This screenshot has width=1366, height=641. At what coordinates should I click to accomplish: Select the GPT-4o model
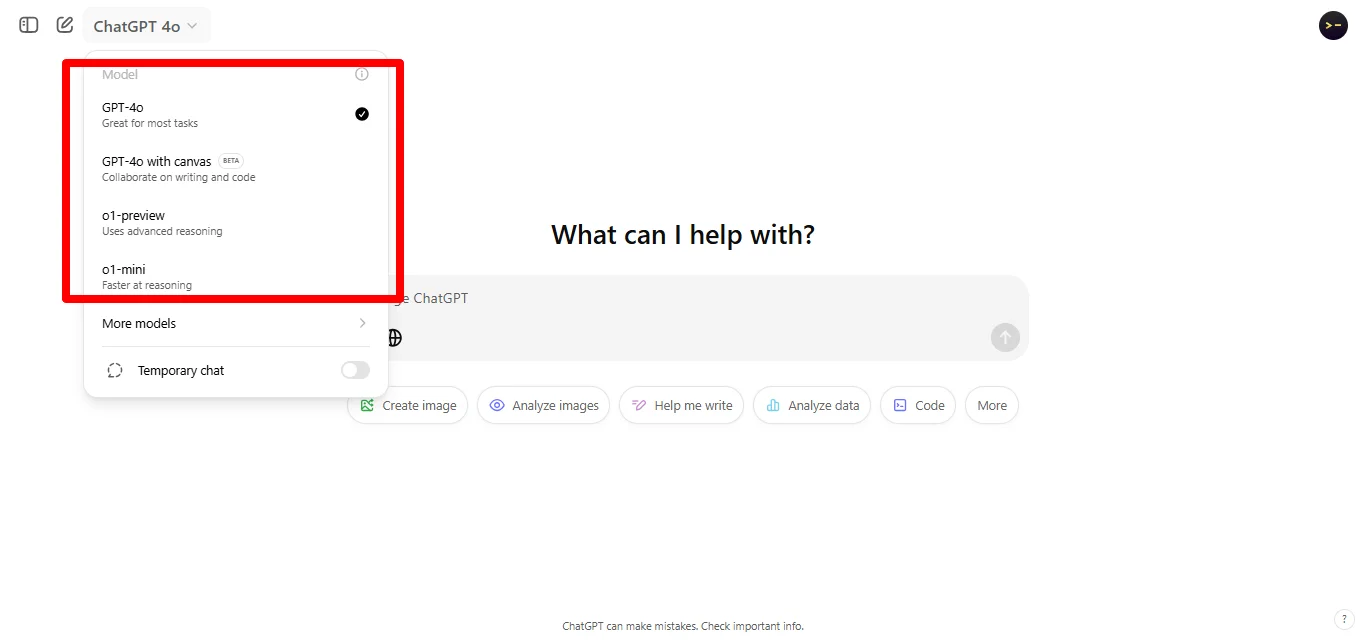[235, 115]
